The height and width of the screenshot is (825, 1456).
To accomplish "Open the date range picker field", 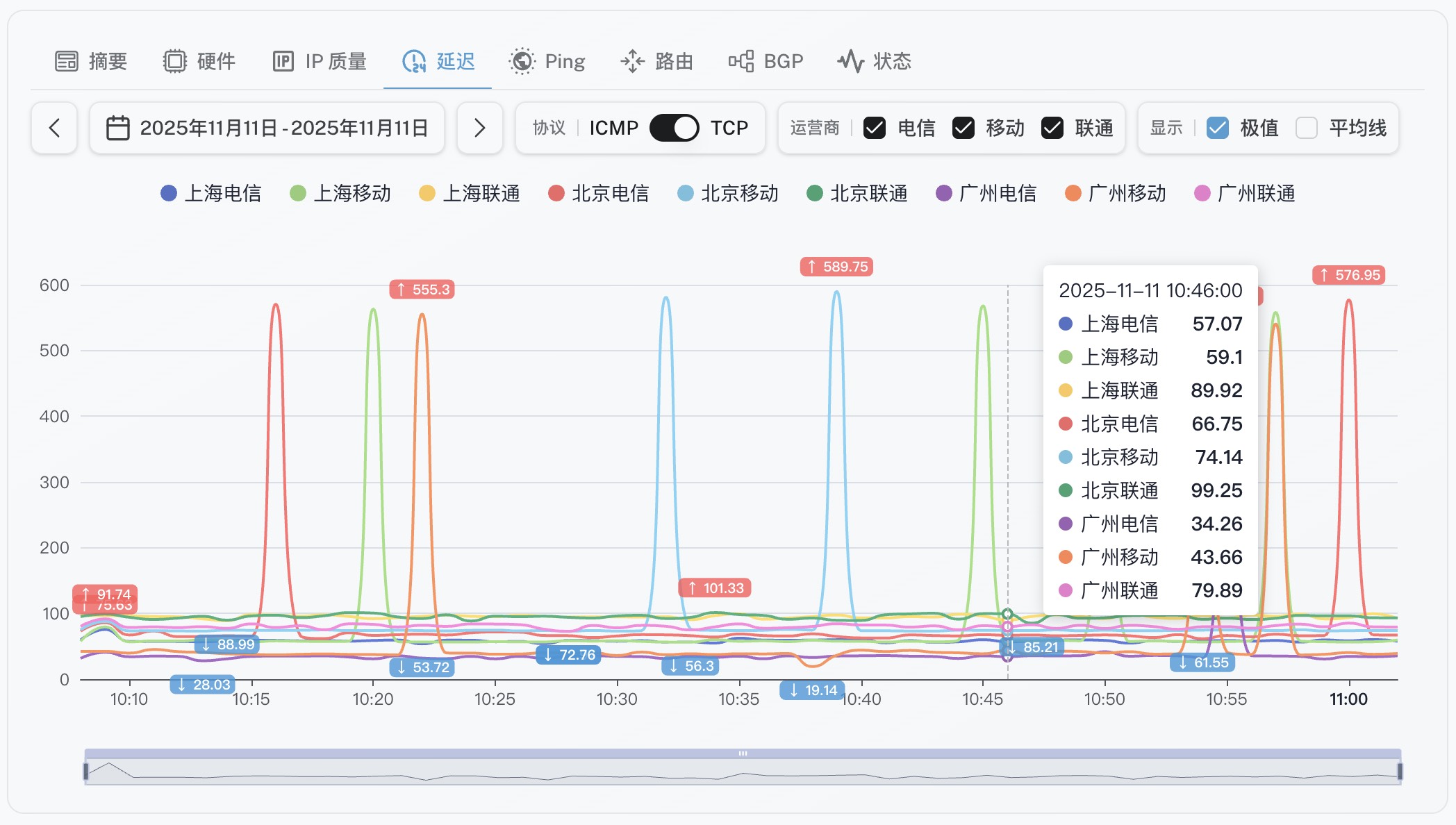I will point(283,128).
